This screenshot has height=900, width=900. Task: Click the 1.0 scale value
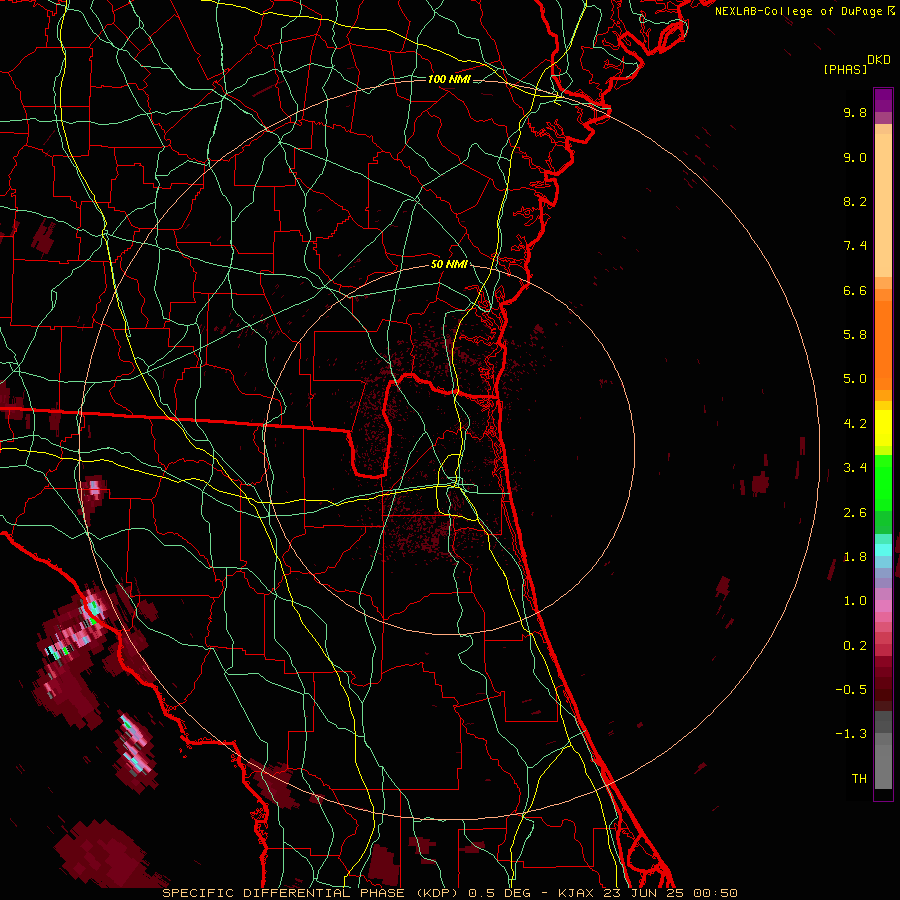(855, 601)
